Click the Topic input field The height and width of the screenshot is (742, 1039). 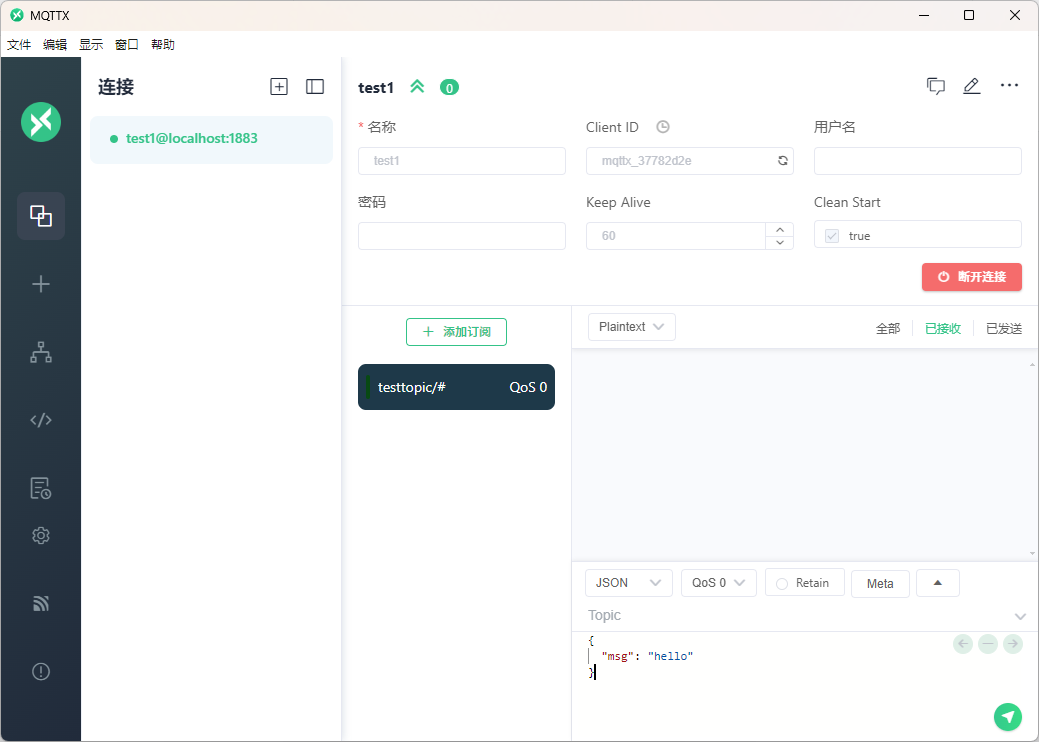(795, 615)
